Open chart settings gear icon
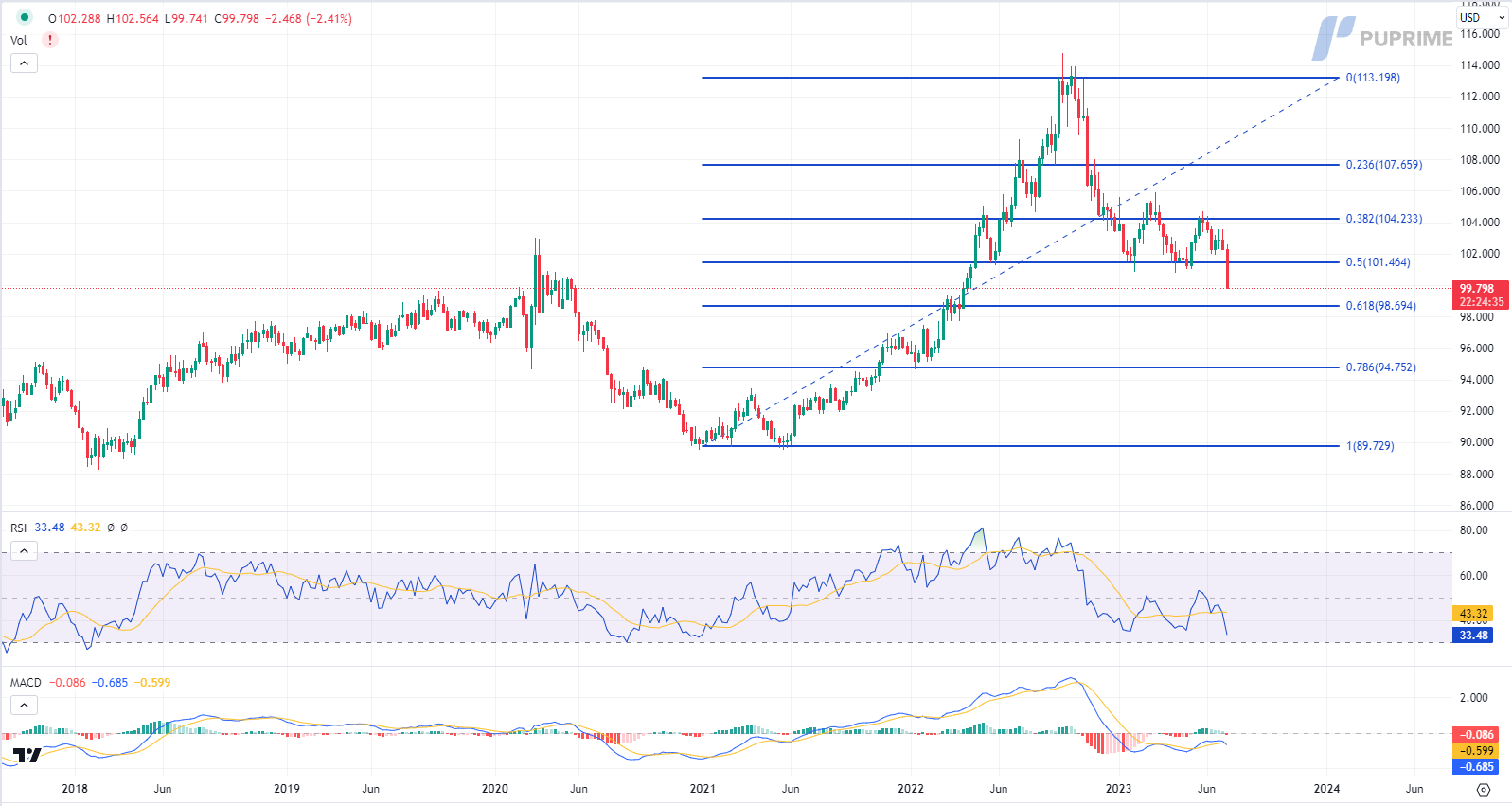Viewport: 1512px width, 806px height. pos(1484,789)
